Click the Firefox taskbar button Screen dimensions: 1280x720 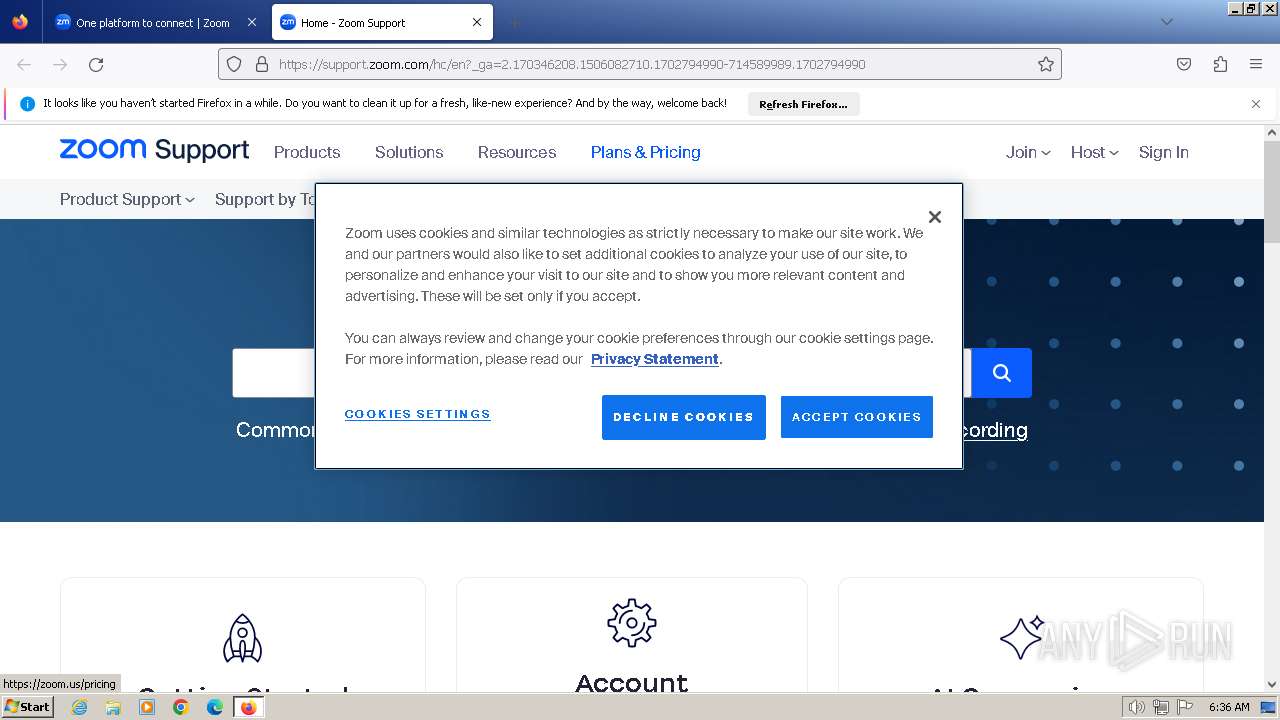[248, 707]
